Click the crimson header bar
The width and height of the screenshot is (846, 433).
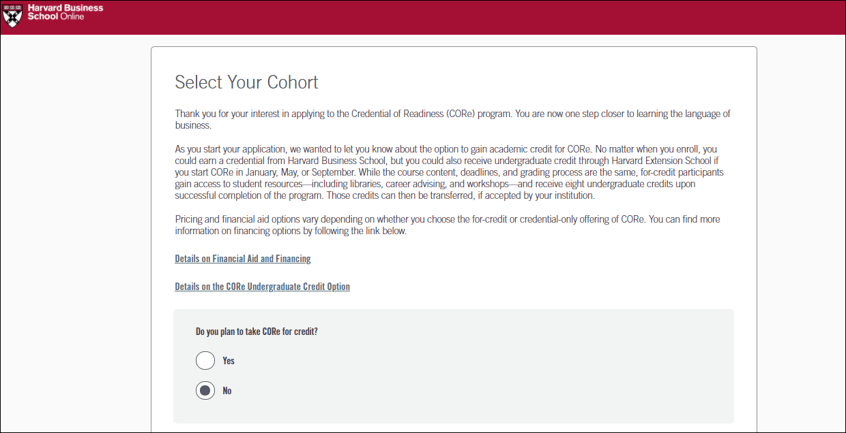(423, 17)
